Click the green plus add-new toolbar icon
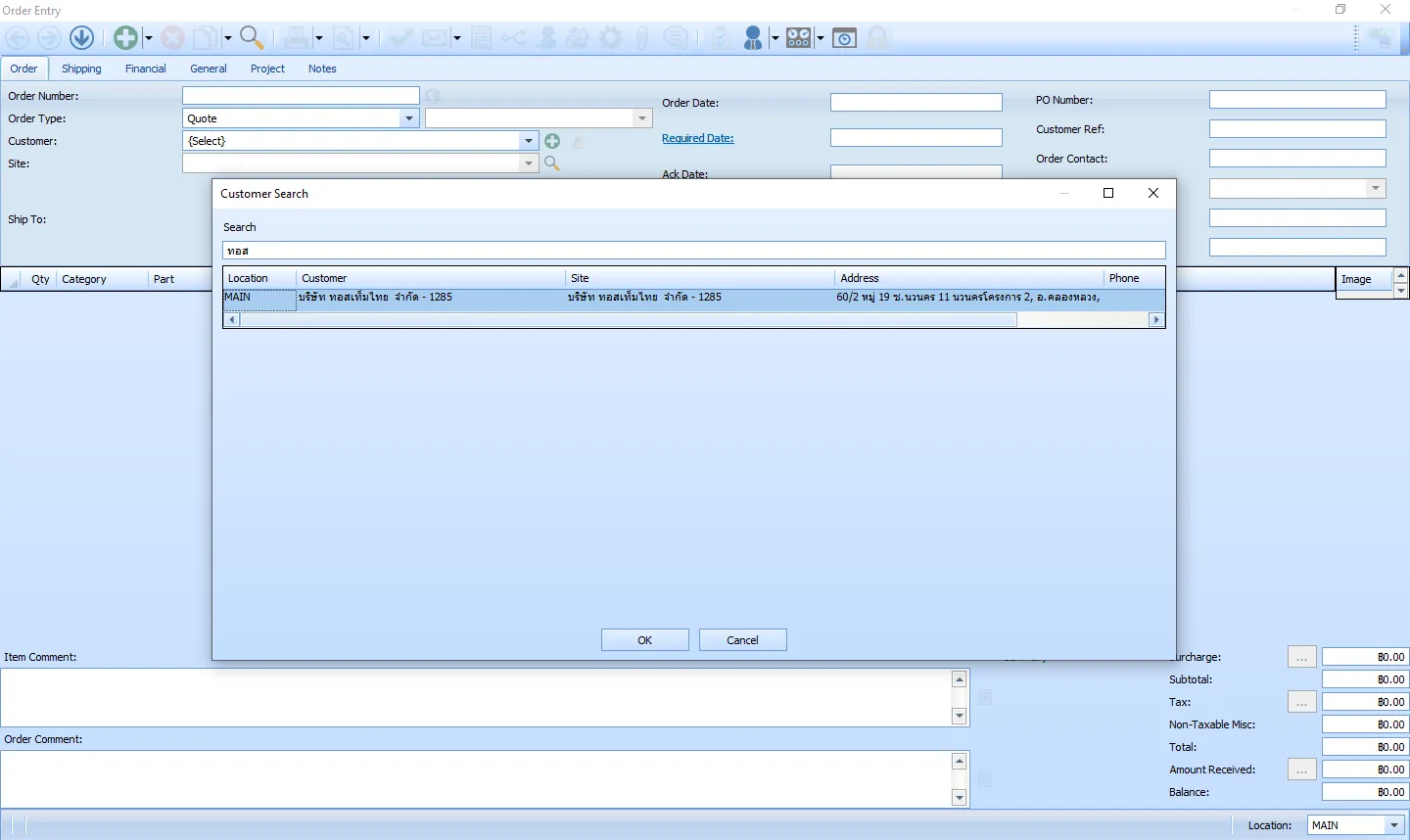The height and width of the screenshot is (840, 1410). pos(125,38)
